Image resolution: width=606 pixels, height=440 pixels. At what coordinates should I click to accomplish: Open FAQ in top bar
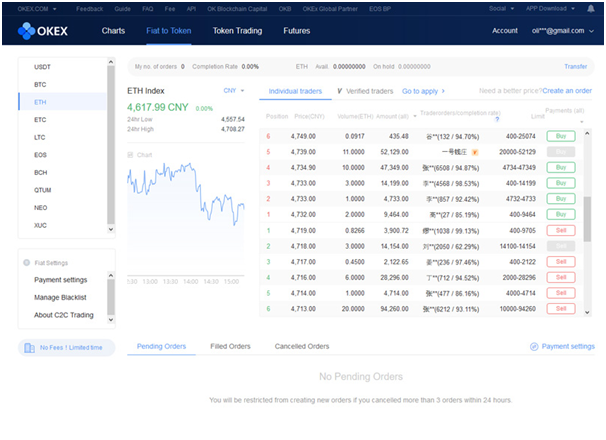[x=148, y=9]
